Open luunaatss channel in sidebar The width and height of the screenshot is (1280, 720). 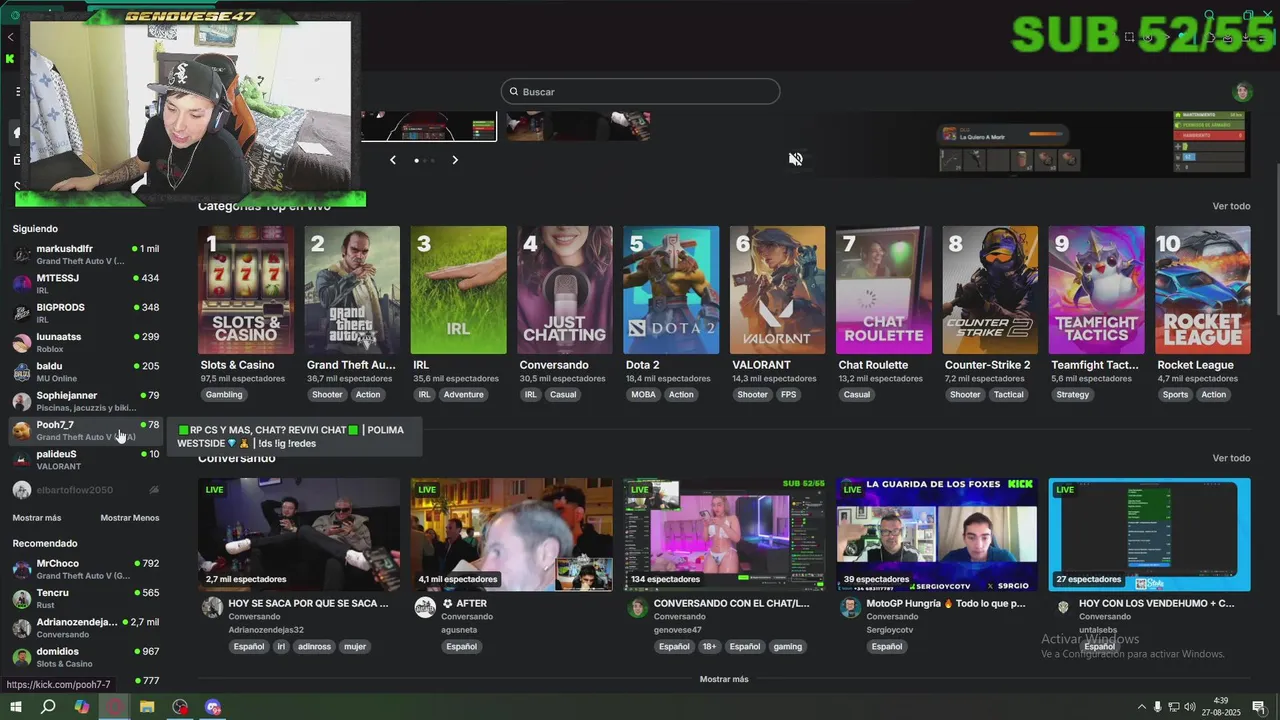click(x=85, y=342)
